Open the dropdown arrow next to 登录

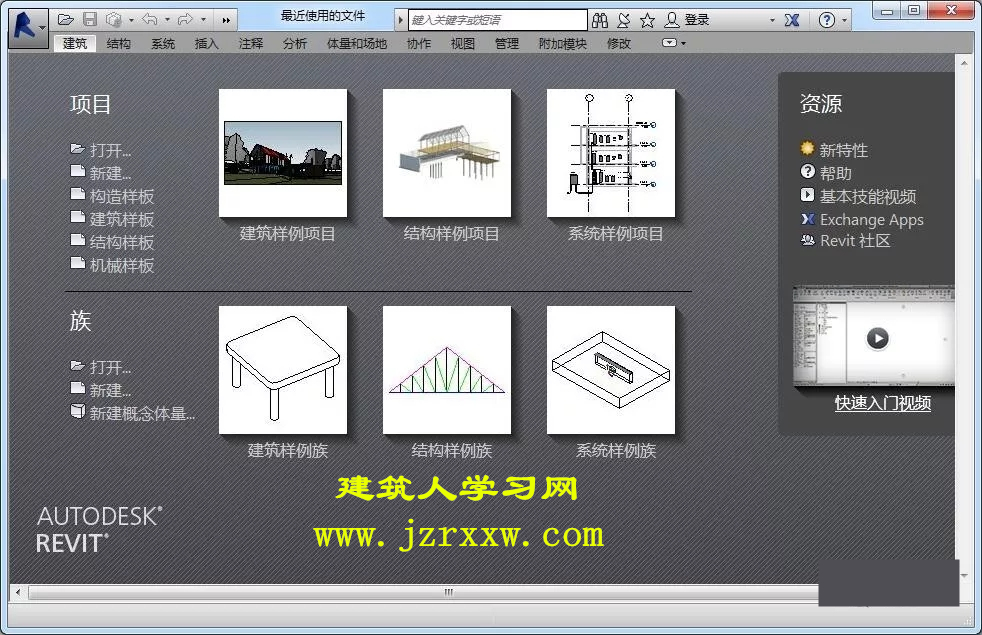[x=772, y=21]
